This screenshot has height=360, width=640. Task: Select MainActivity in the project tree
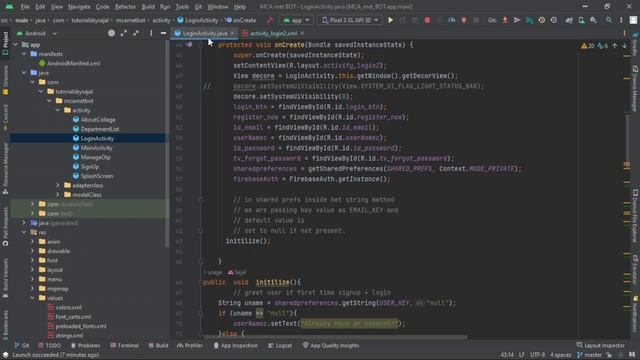click(96, 148)
